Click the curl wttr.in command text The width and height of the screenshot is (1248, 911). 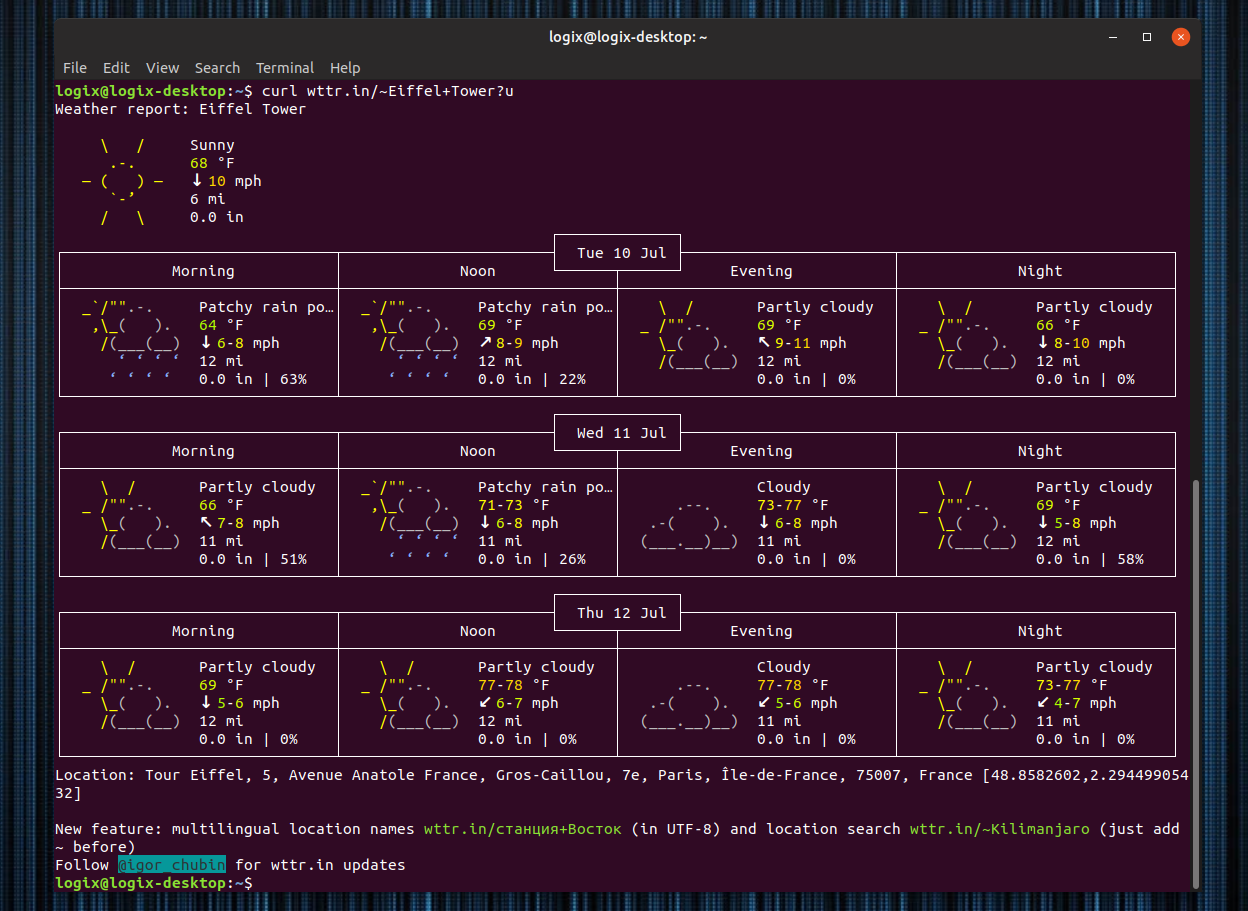[x=390, y=90]
